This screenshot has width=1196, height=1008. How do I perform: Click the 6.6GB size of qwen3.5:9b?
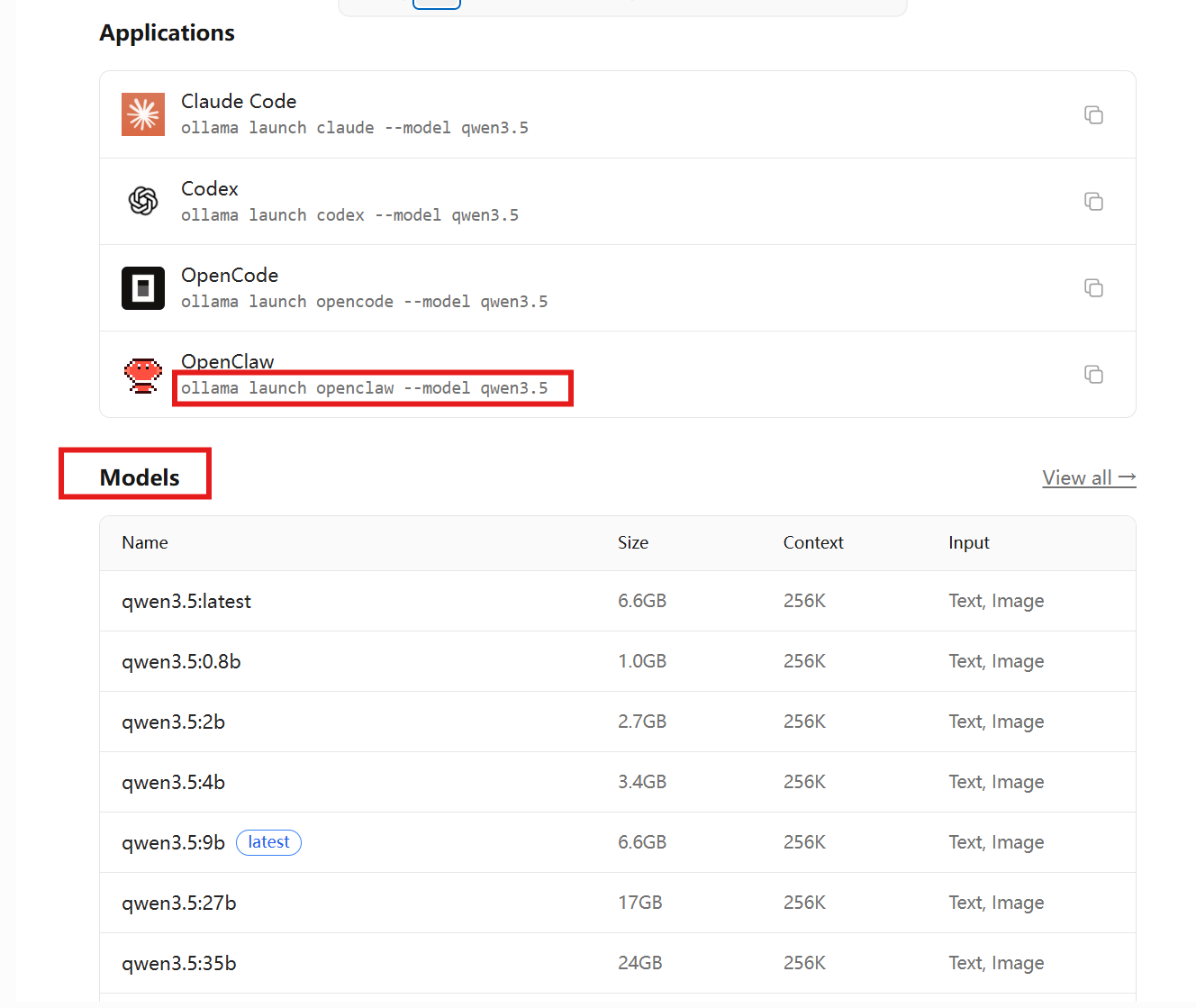pos(642,842)
